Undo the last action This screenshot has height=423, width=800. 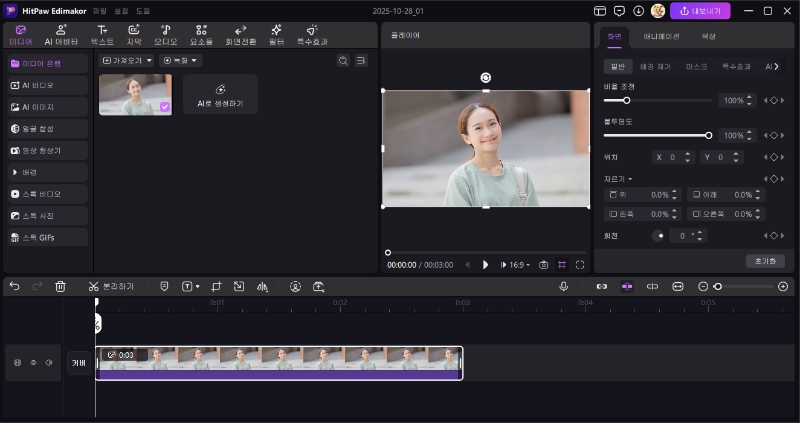click(x=14, y=286)
